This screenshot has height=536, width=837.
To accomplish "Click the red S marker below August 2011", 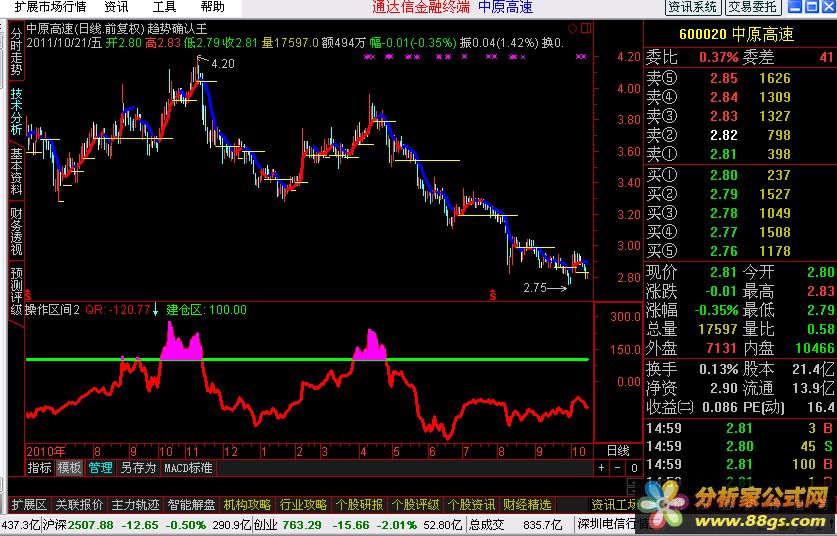I will (493, 295).
